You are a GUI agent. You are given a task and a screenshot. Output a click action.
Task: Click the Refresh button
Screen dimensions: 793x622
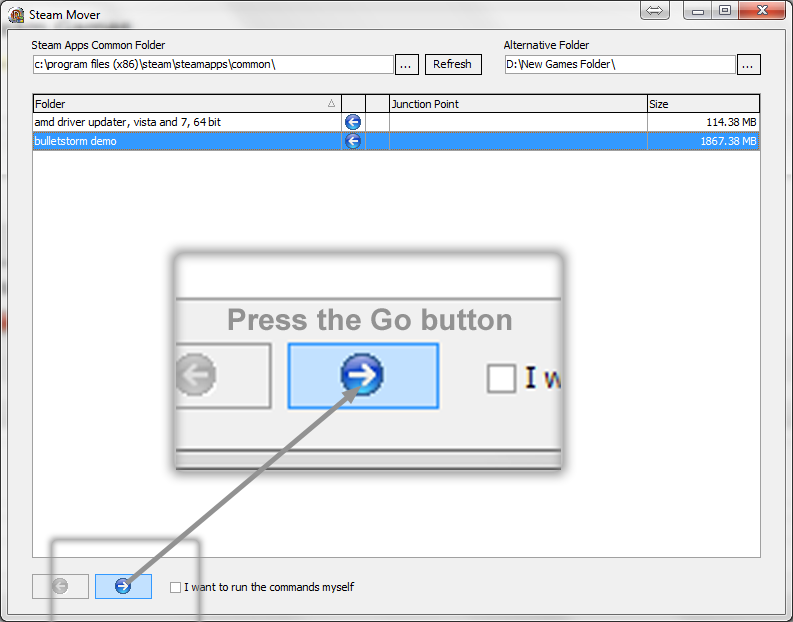453,64
